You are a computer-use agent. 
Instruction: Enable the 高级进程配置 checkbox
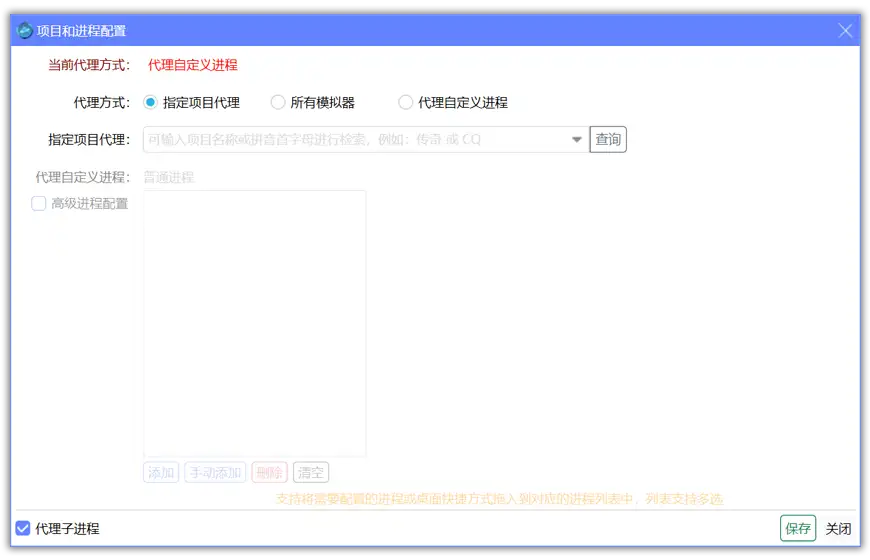pyautogui.click(x=38, y=204)
